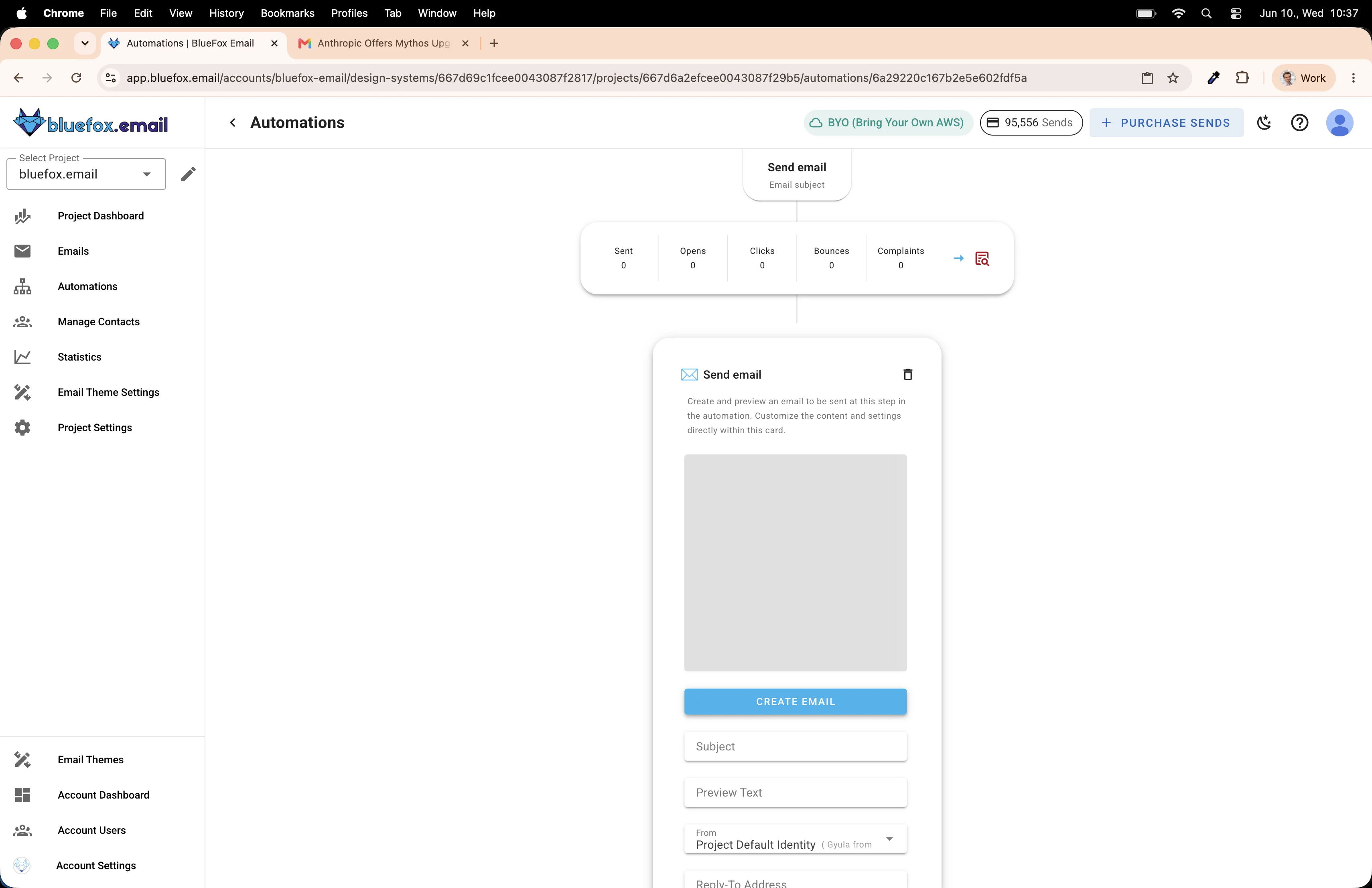Click the 95,556 Sends badge

1031,123
